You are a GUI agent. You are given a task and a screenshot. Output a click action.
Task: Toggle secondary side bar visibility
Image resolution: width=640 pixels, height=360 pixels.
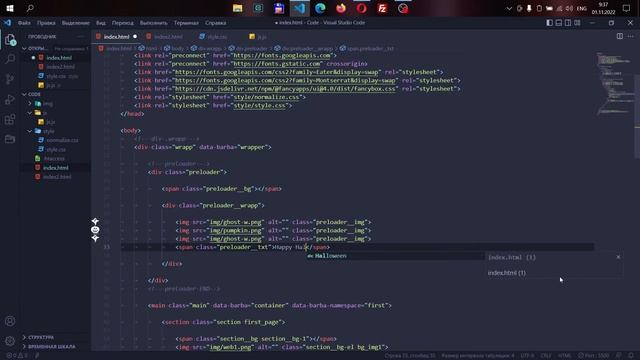click(568, 23)
